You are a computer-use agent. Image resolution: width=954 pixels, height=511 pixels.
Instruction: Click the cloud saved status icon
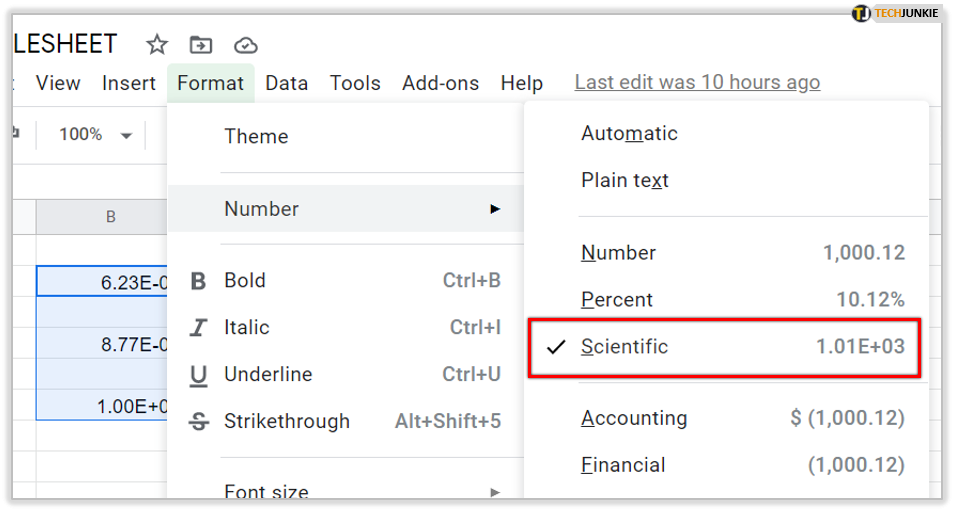pyautogui.click(x=245, y=45)
